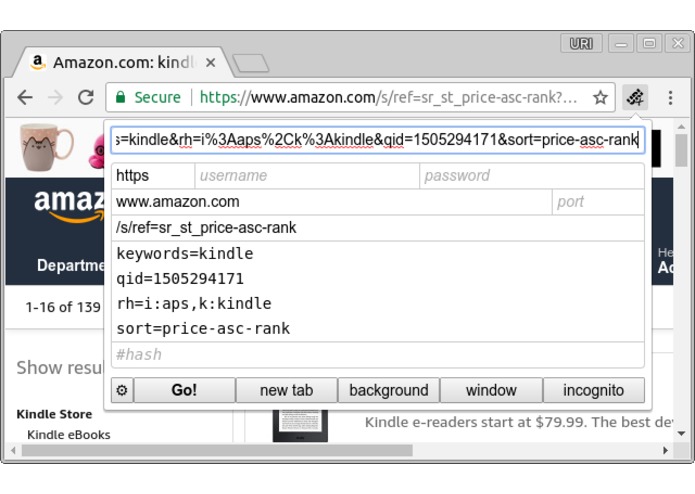The image size is (695, 494).
Task: Click the Amazon logo
Action: coord(69,206)
